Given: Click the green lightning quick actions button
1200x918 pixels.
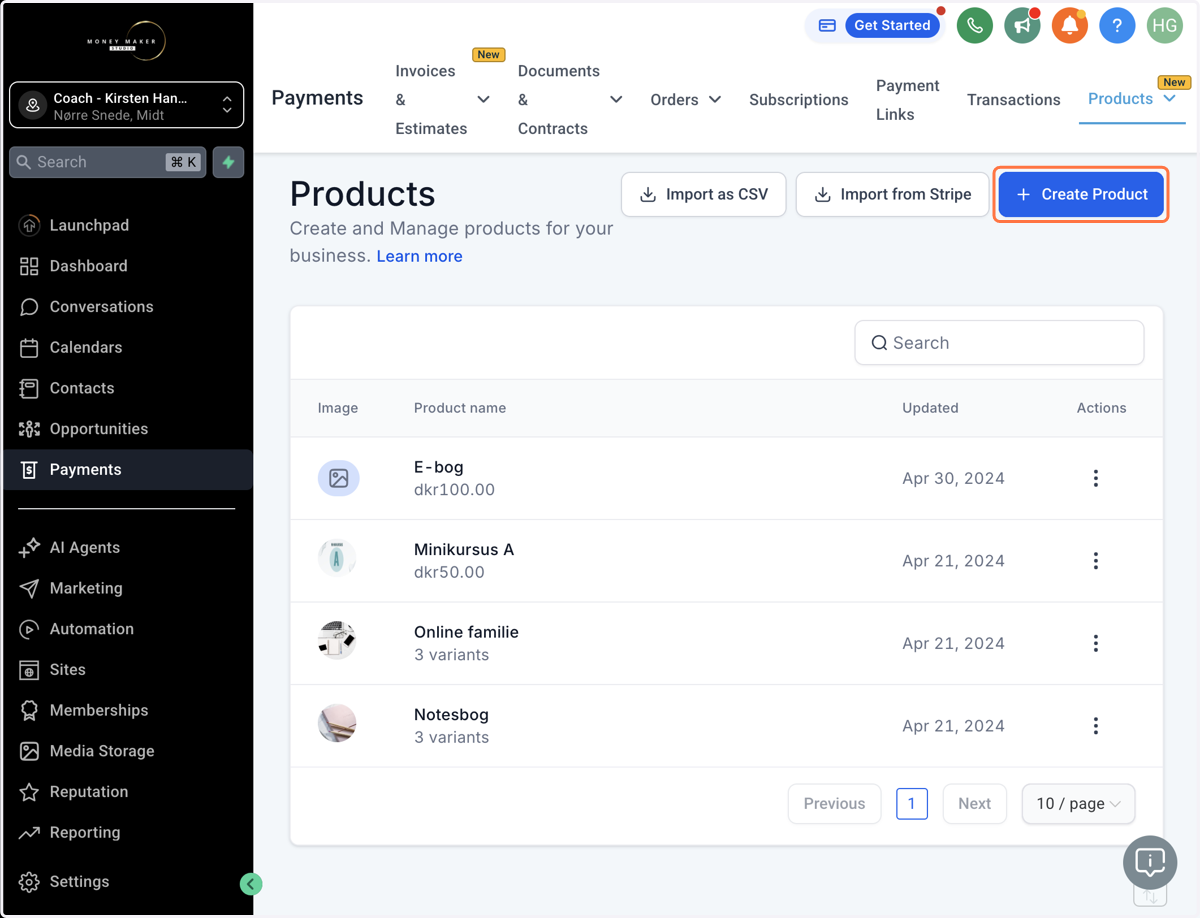Looking at the screenshot, I should pos(229,162).
